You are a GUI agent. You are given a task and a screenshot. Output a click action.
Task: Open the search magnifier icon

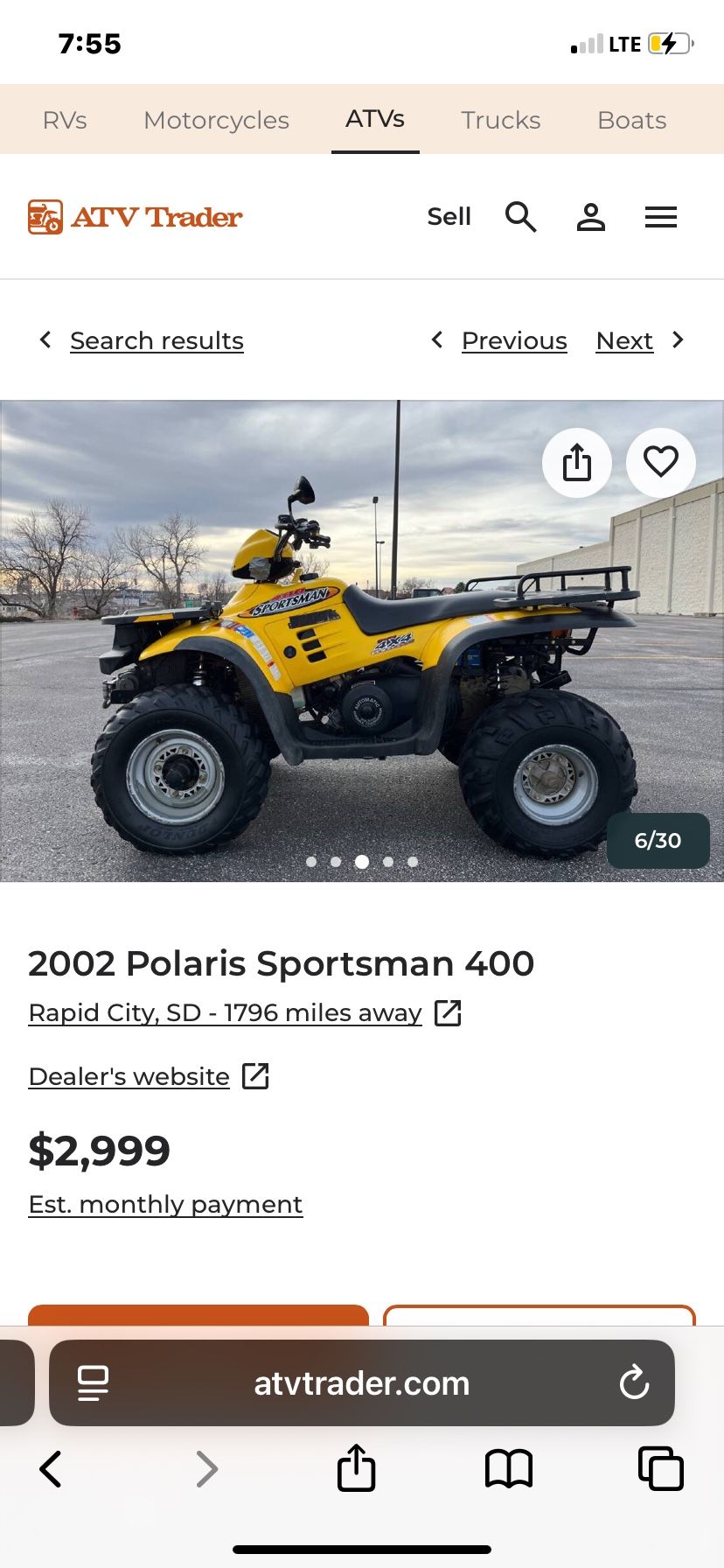tap(521, 217)
